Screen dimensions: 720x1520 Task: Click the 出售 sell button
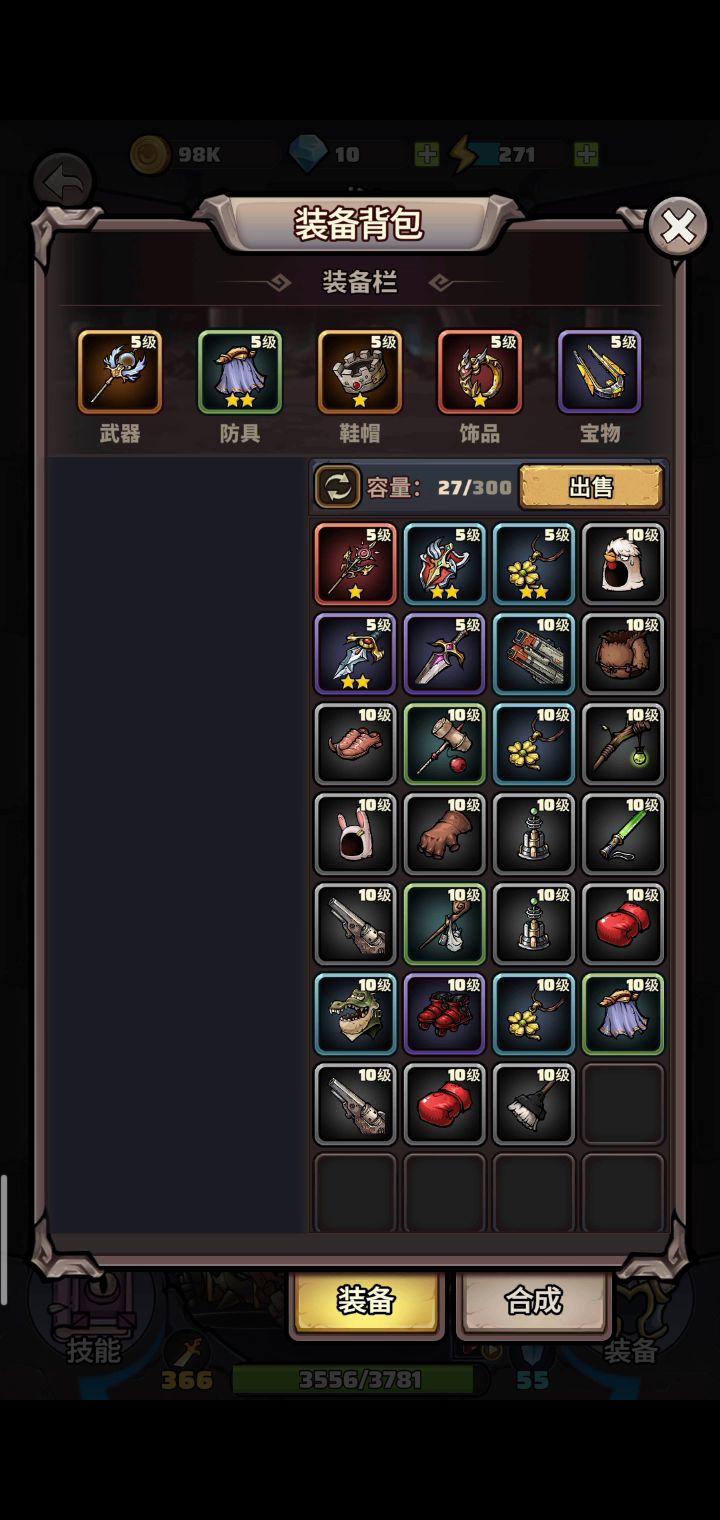[x=591, y=487]
